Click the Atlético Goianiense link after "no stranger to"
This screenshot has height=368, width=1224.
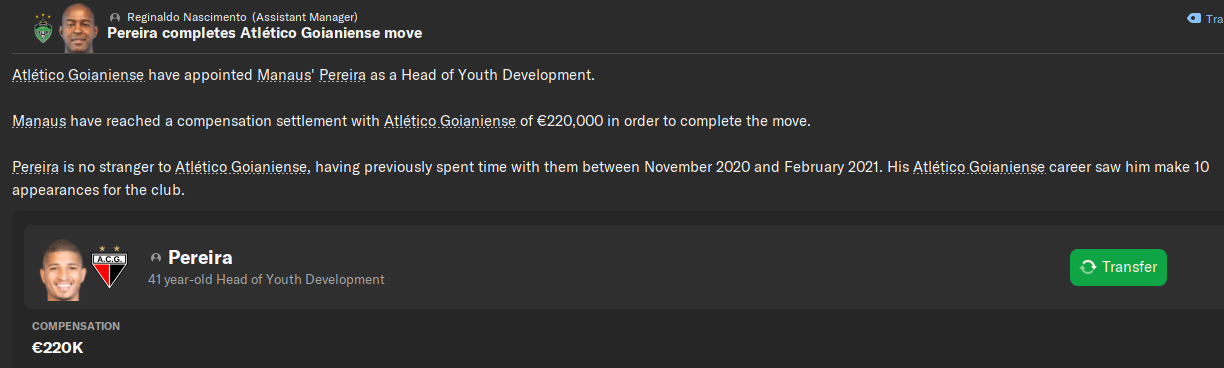click(x=241, y=167)
